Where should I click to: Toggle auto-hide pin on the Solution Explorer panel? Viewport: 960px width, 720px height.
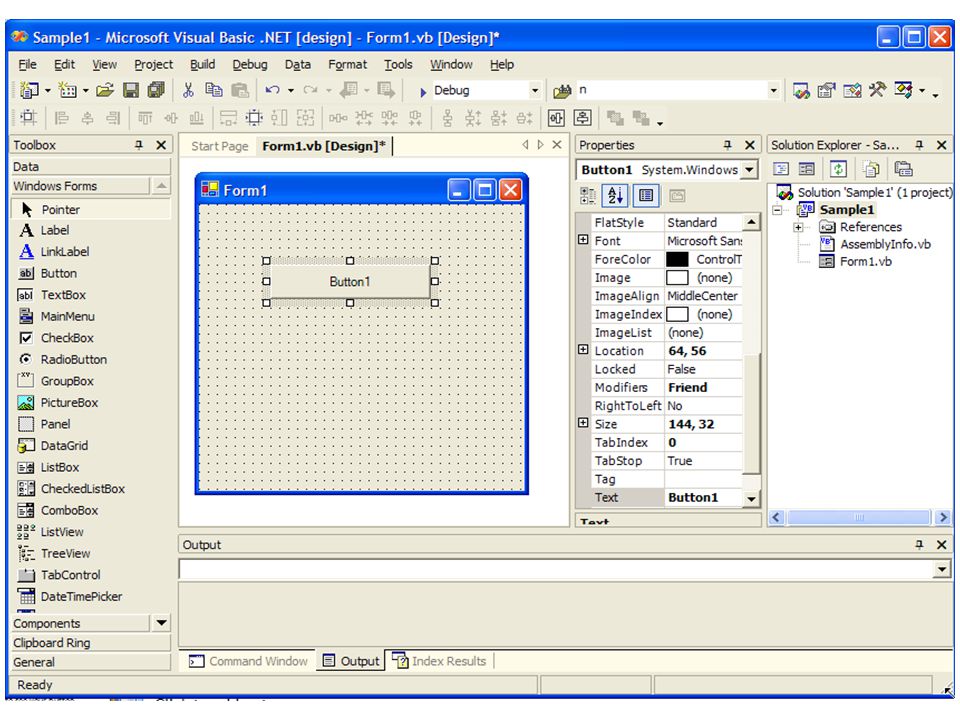pyautogui.click(x=919, y=145)
